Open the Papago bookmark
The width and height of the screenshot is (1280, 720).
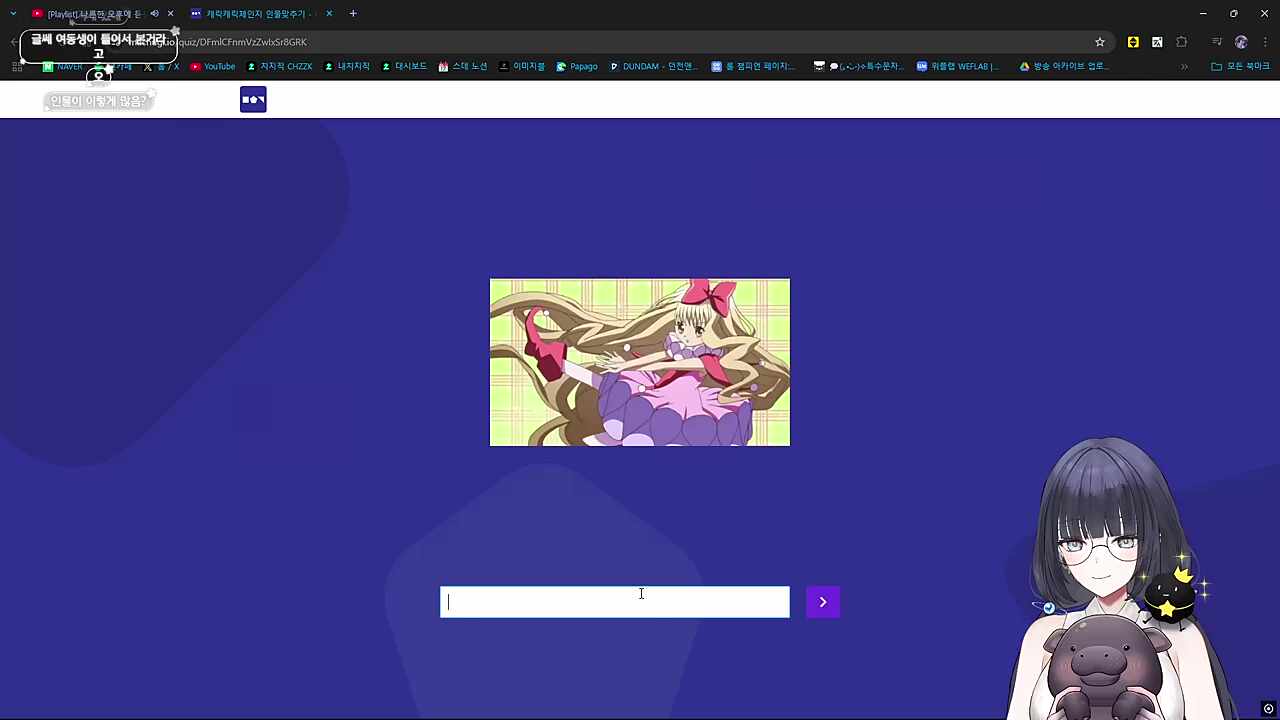[x=577, y=67]
